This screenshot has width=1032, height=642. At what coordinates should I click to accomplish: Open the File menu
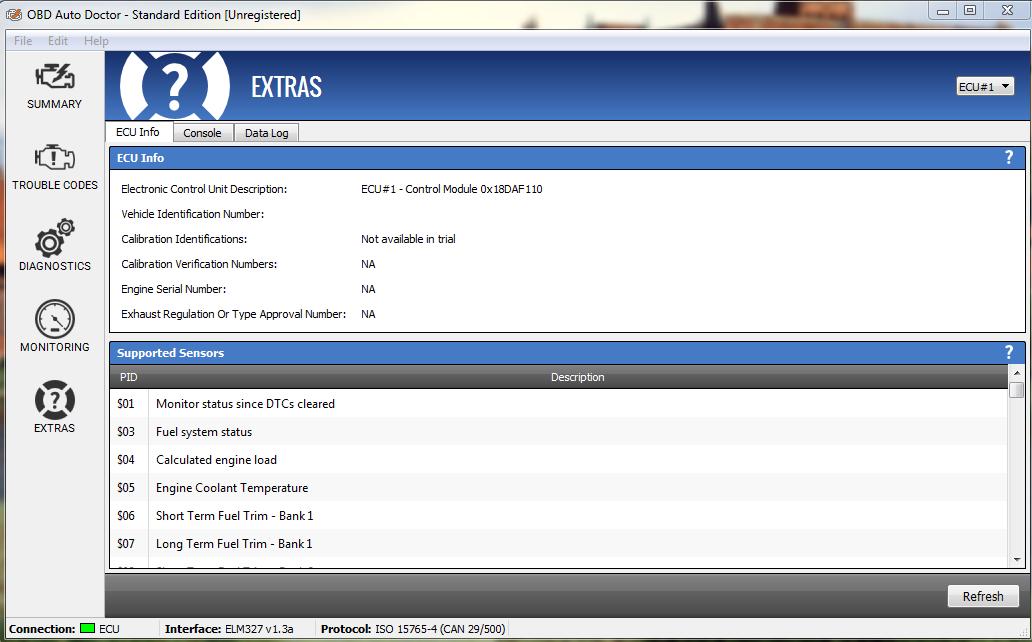coord(23,41)
